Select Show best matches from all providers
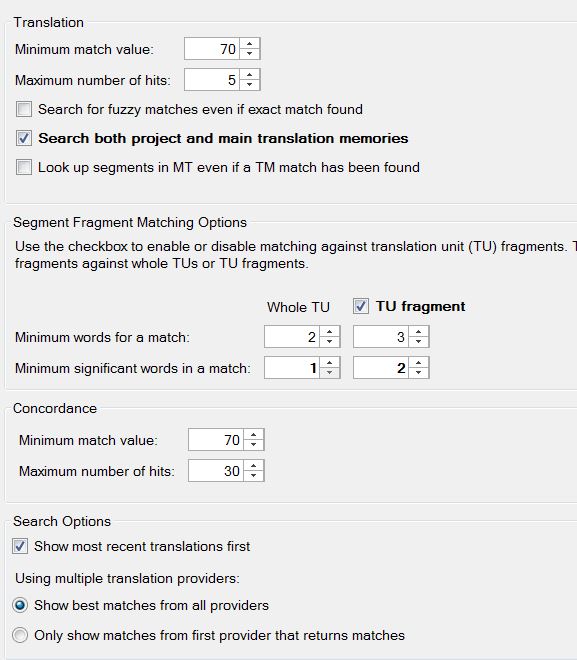The width and height of the screenshot is (577, 660). pos(20,605)
